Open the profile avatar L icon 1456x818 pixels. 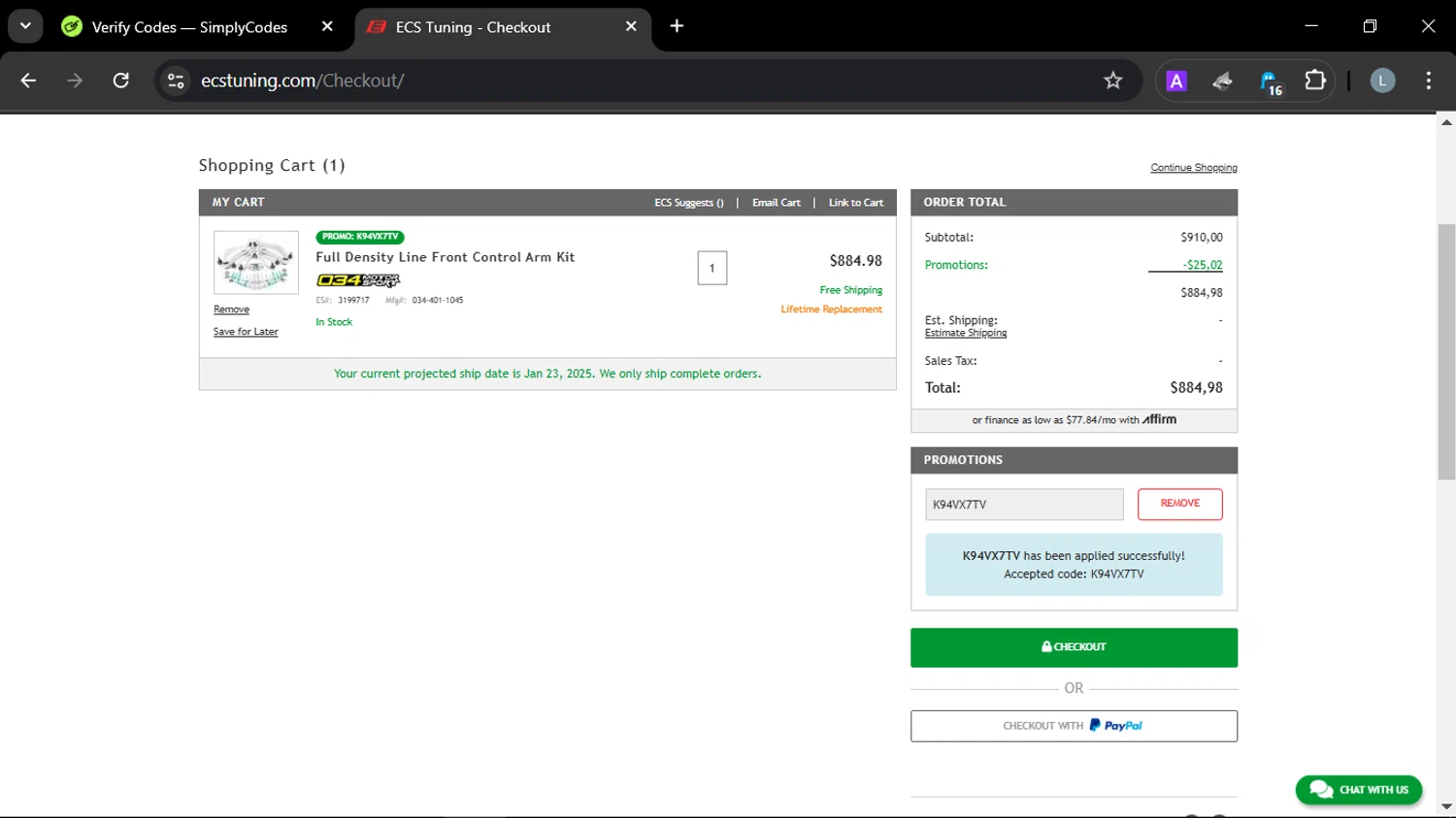(x=1382, y=81)
